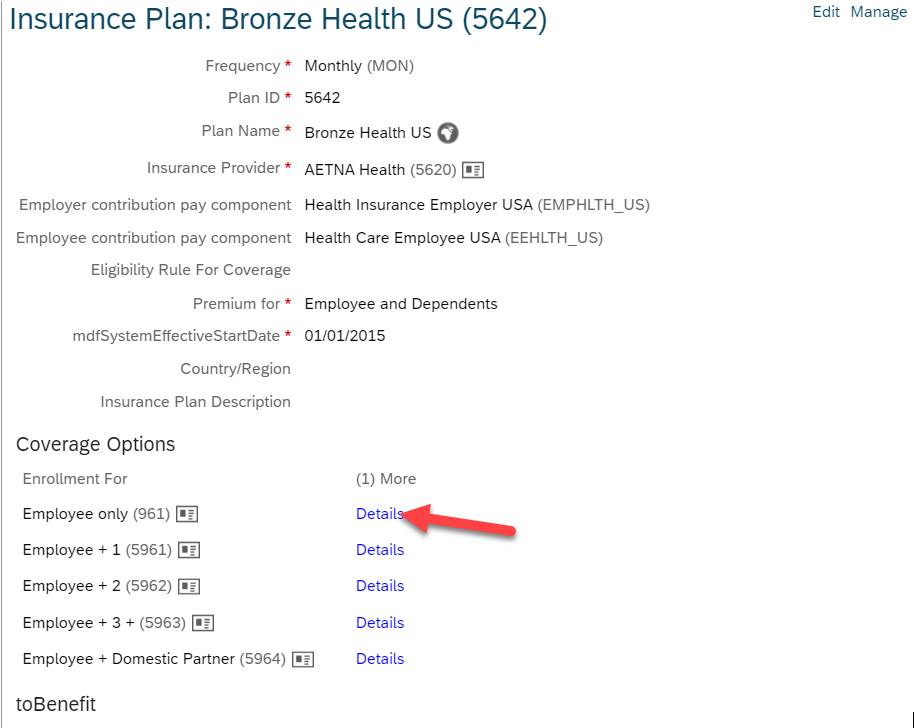The width and height of the screenshot is (914, 728).
Task: View Details for Employee + 2 option
Action: point(380,586)
